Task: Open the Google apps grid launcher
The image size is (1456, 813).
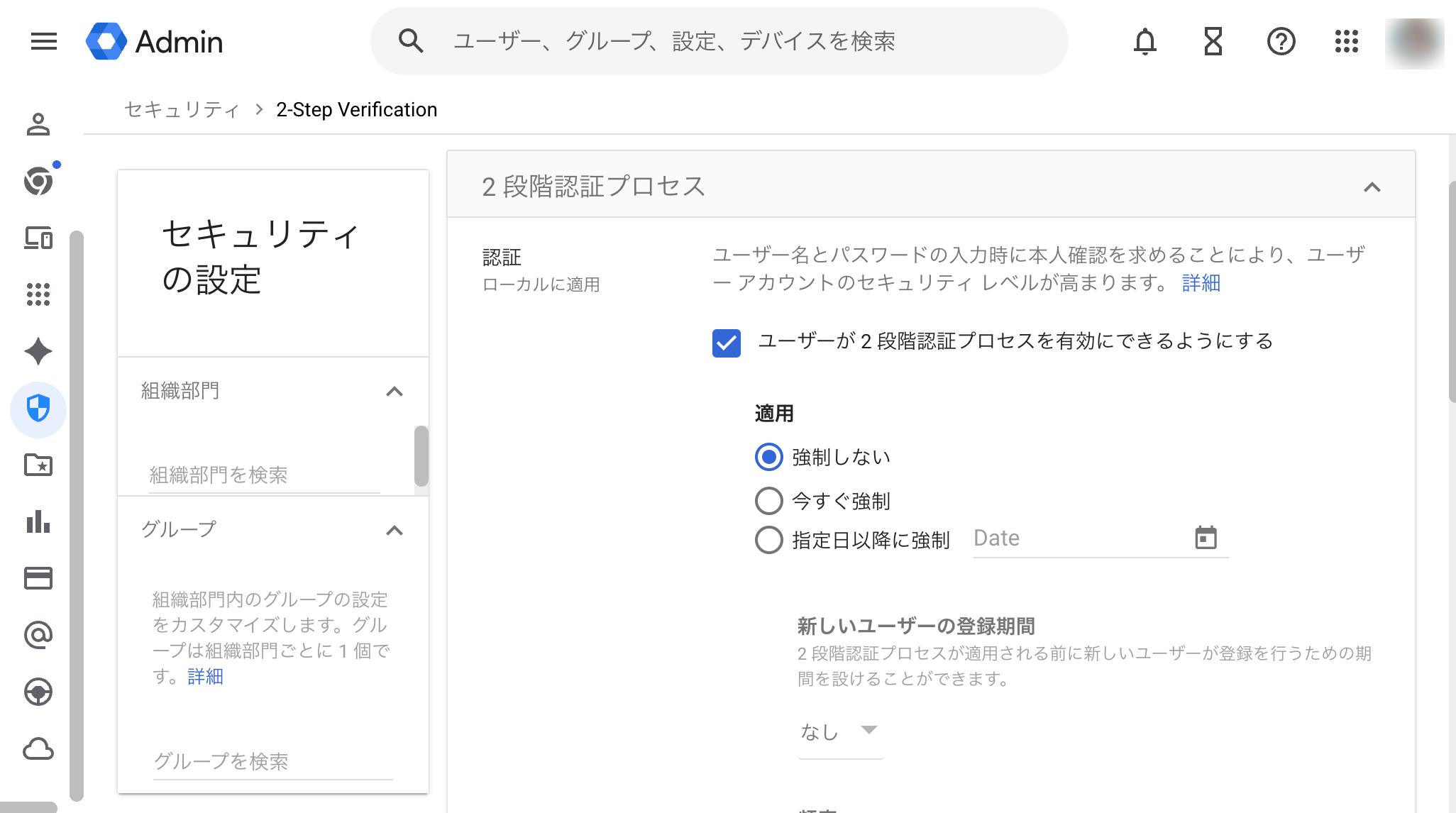Action: point(1346,43)
